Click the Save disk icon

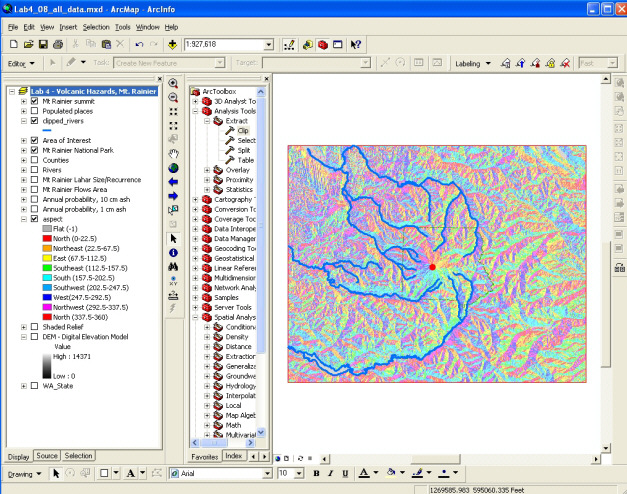pos(43,44)
